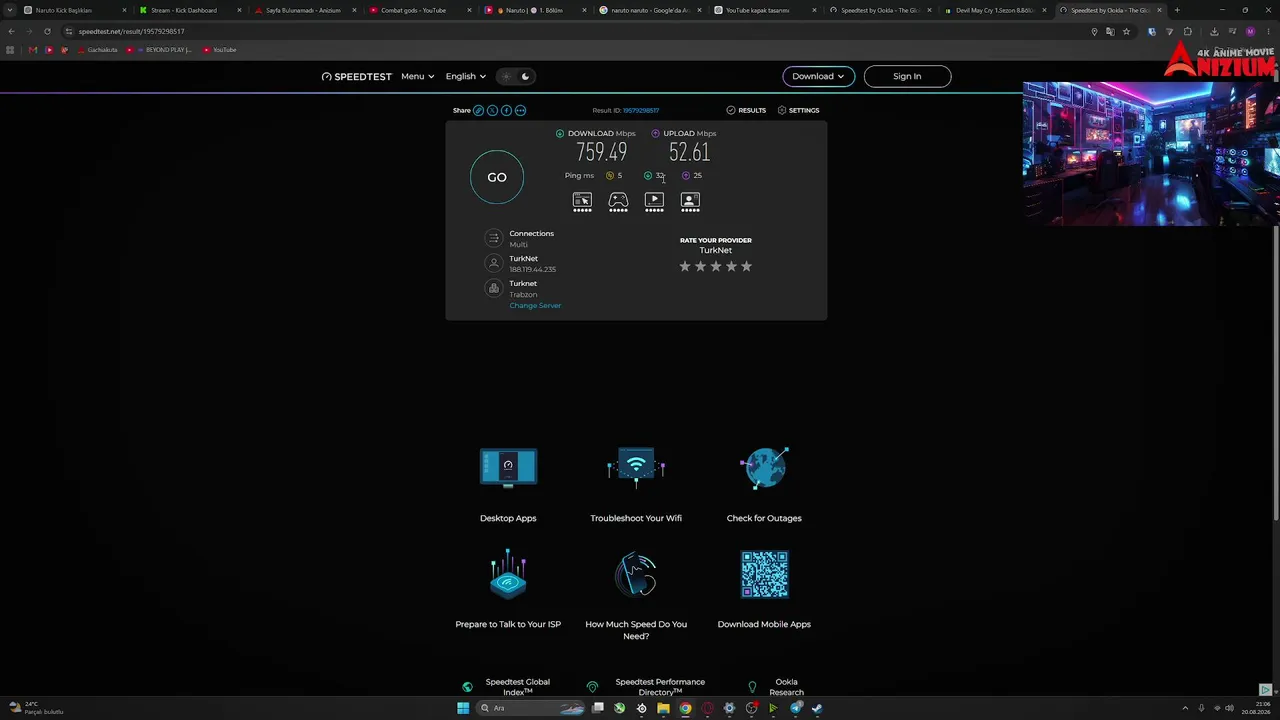Click the web browsing rating icon
Screen dimensions: 1280x720
pyautogui.click(x=582, y=202)
